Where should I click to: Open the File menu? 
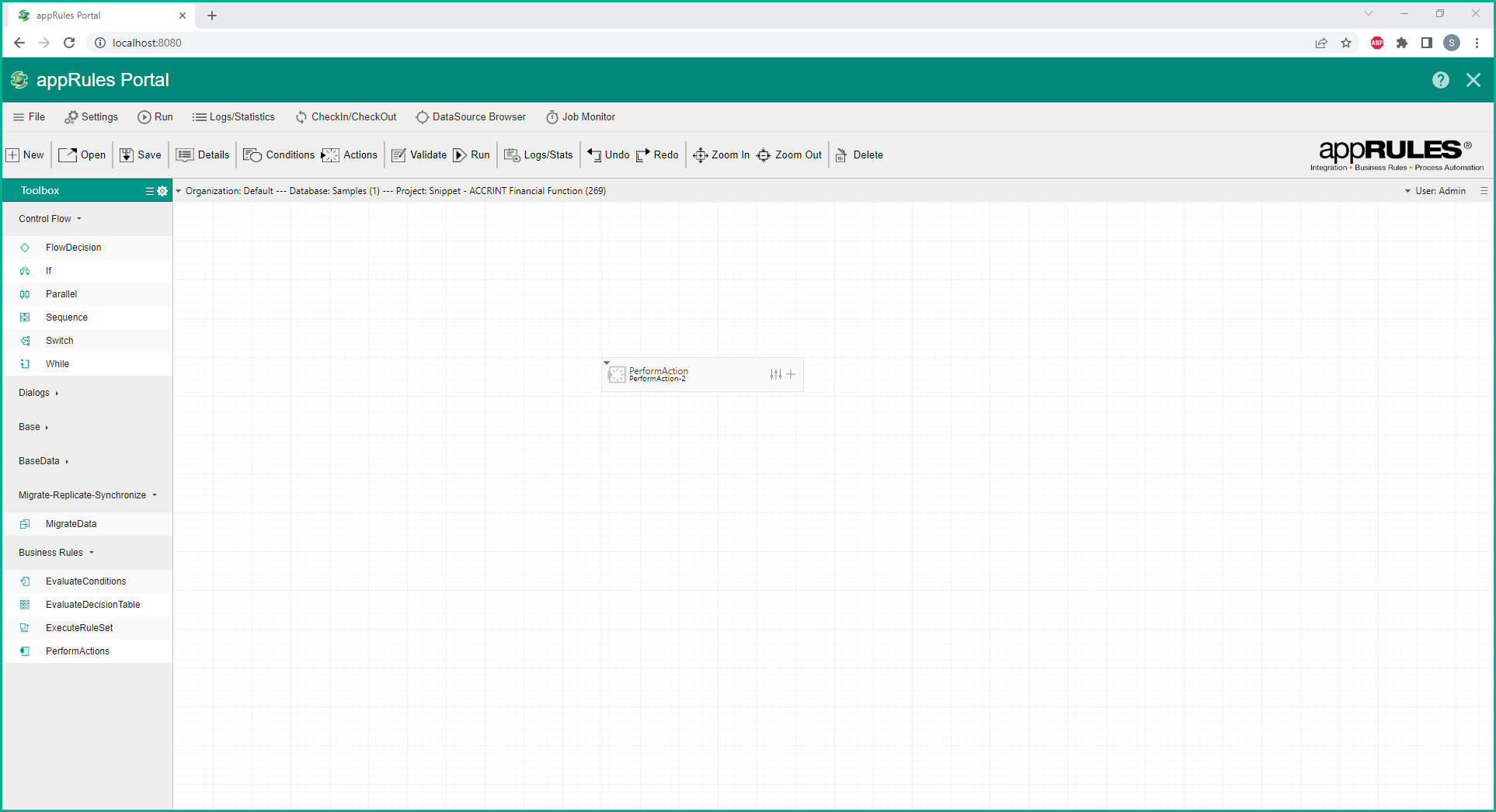click(29, 117)
